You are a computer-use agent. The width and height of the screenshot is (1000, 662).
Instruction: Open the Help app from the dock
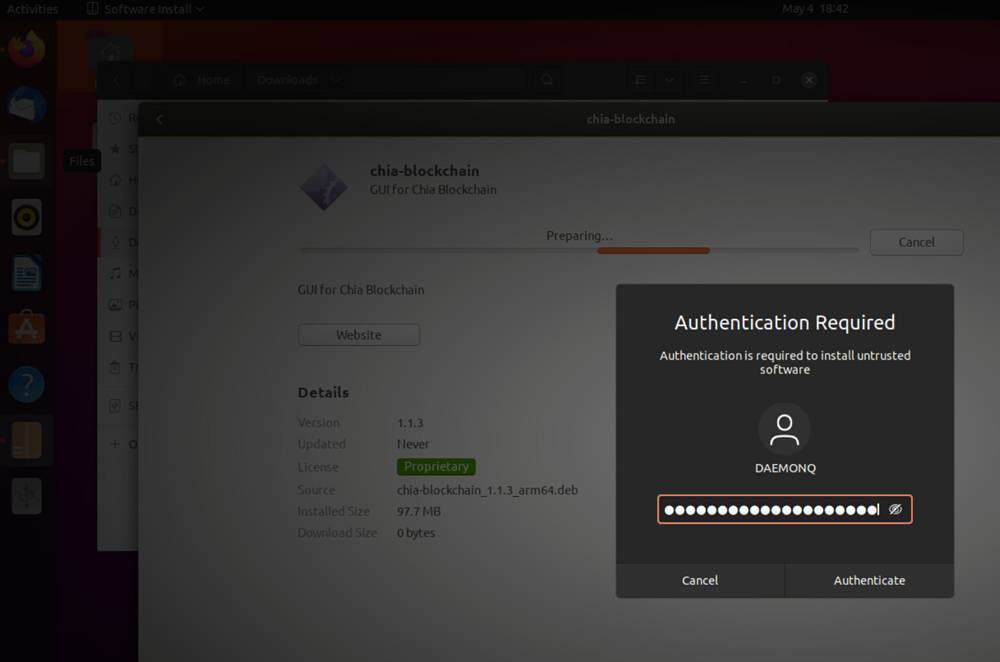tap(26, 384)
